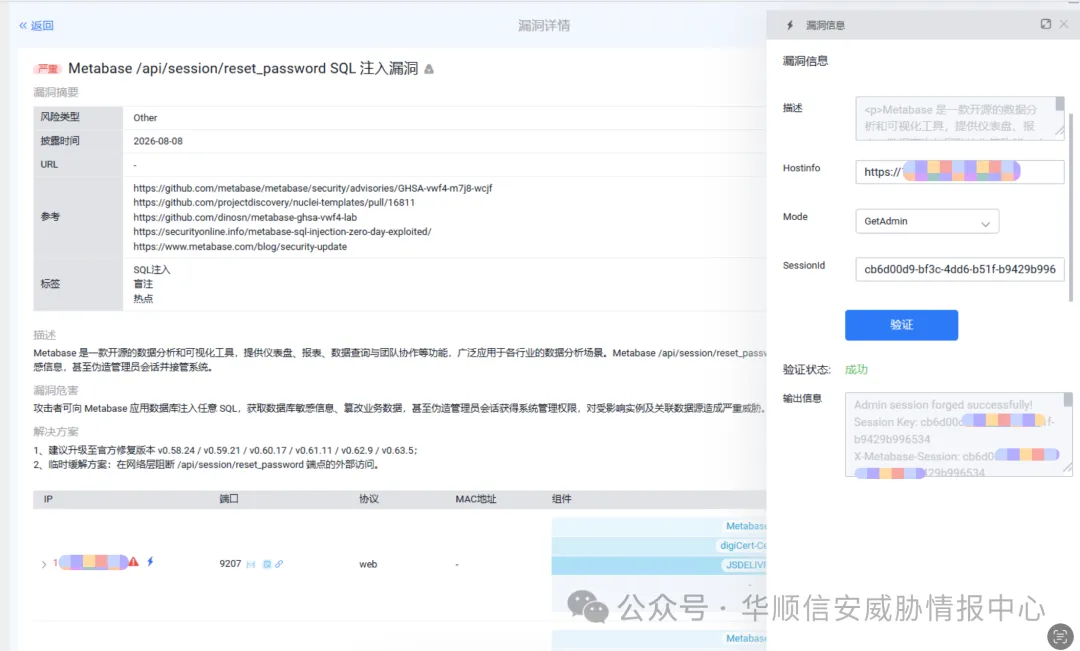Viewport: 1080px width, 651px height.
Task: Click the risk type value Other
Action: (145, 118)
